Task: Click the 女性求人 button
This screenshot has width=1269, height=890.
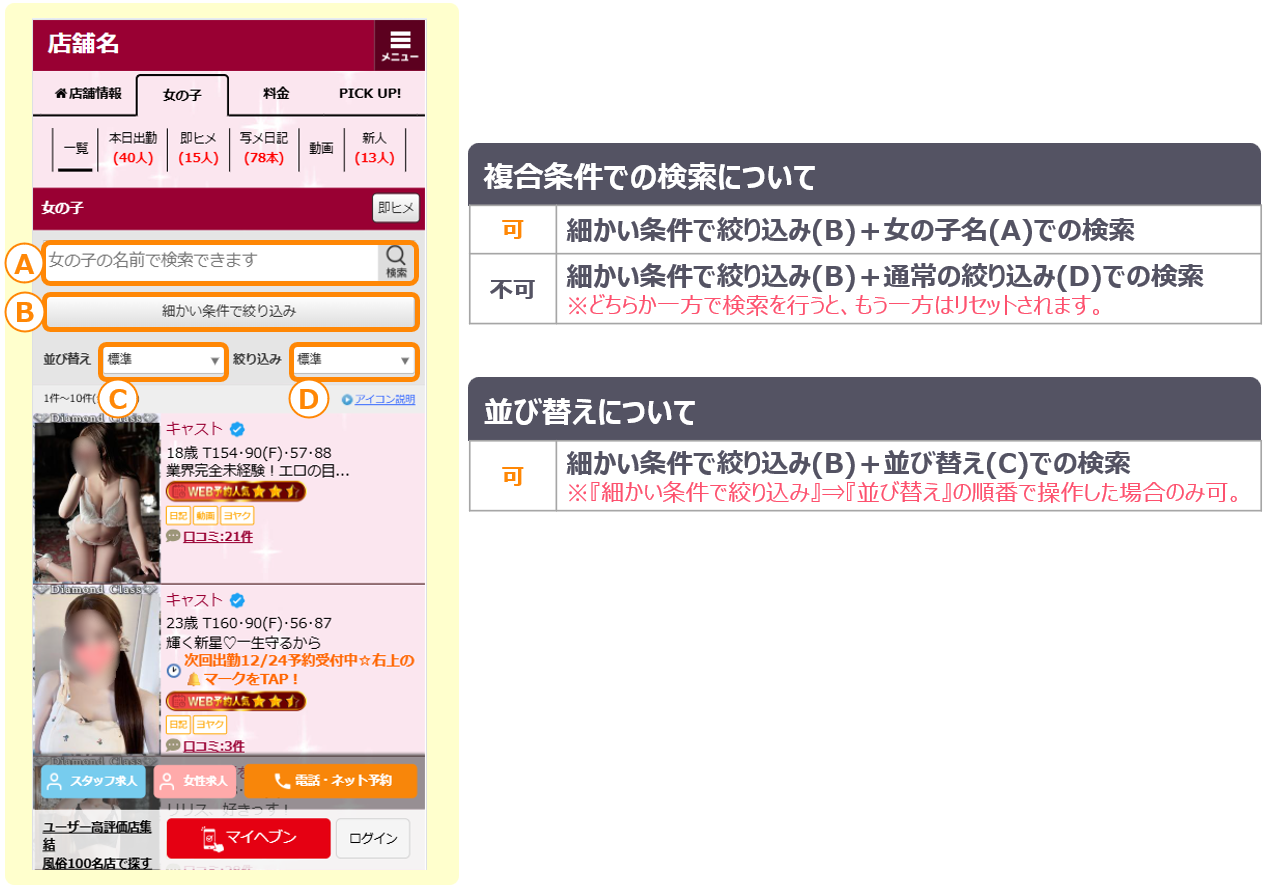Action: 196,781
